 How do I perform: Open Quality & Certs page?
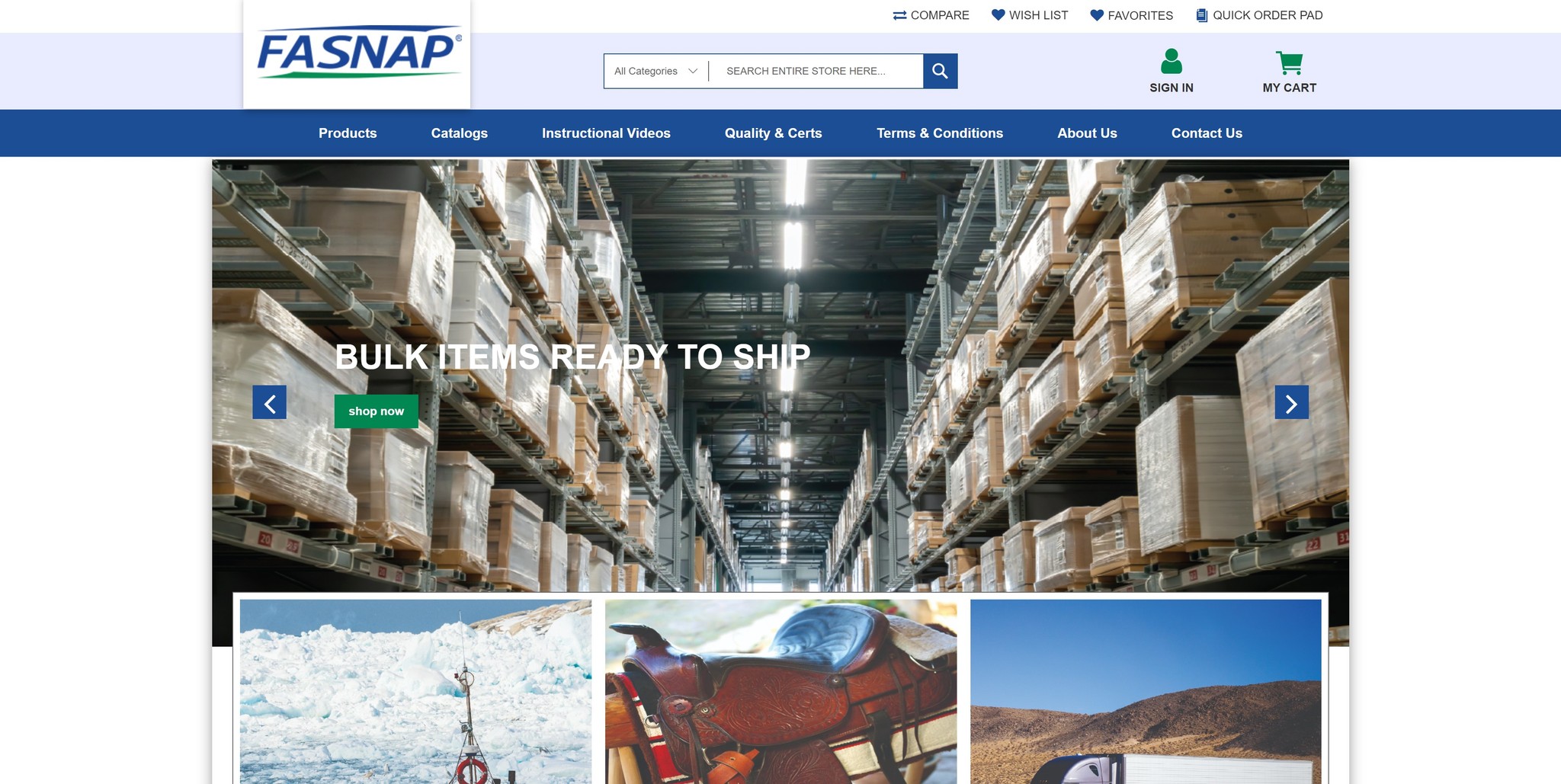(x=773, y=133)
